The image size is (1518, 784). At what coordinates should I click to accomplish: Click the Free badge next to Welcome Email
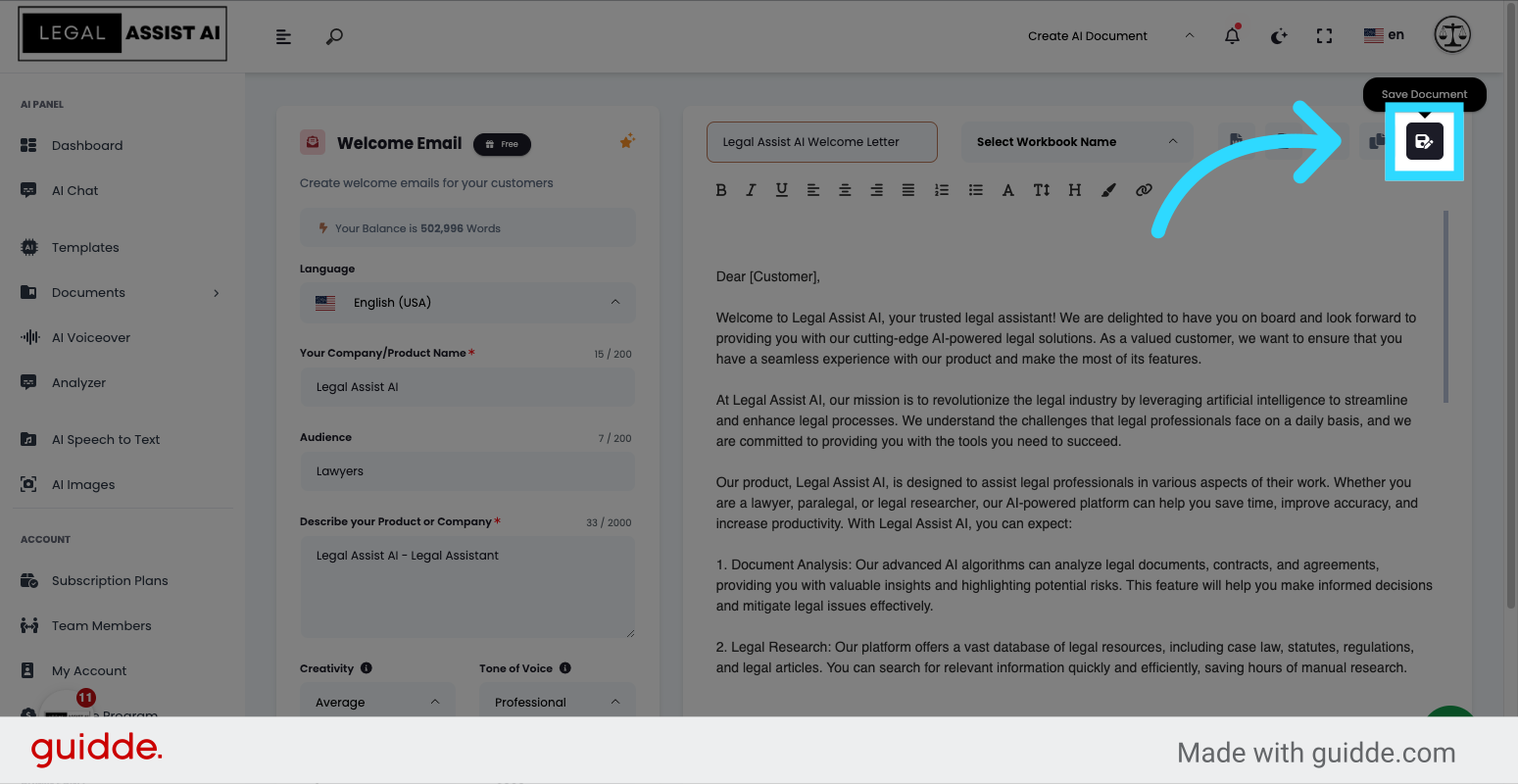[x=502, y=144]
